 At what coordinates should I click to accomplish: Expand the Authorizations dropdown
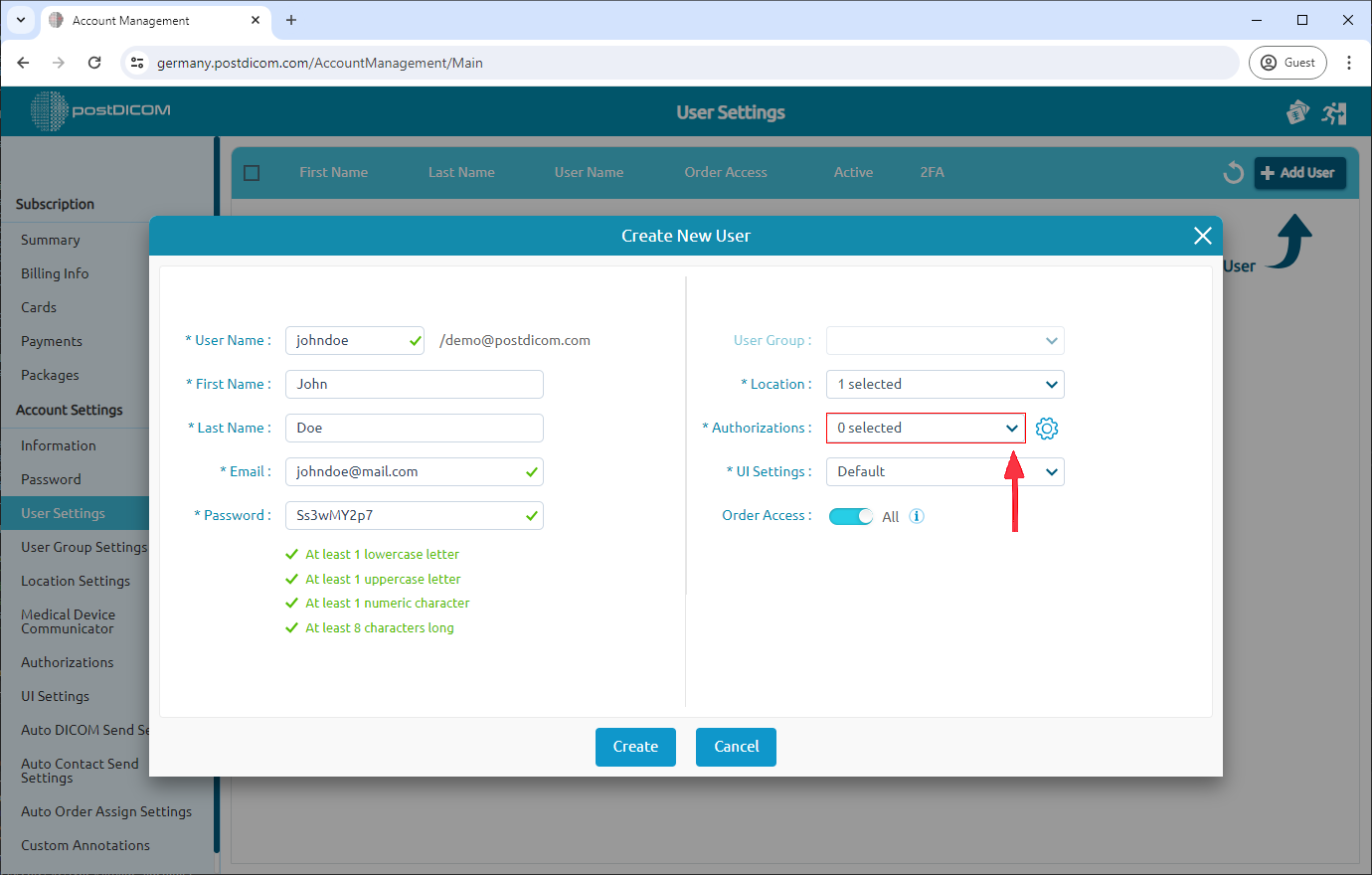1011,428
